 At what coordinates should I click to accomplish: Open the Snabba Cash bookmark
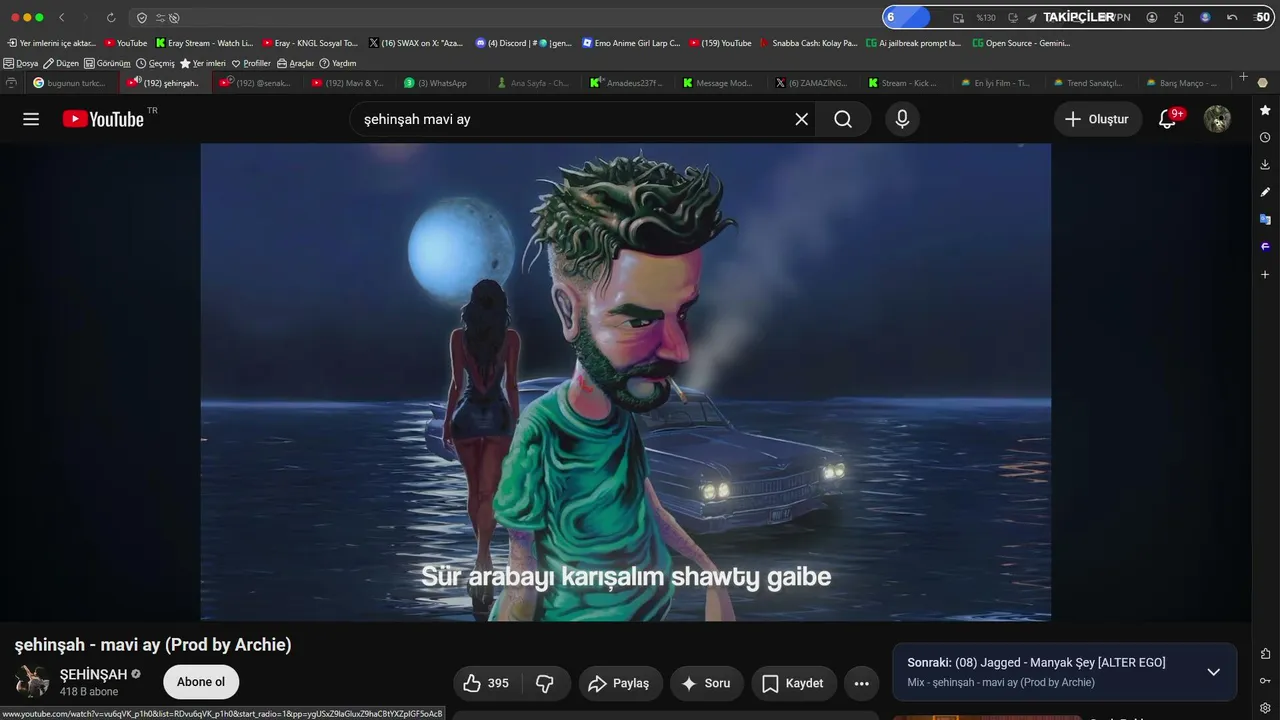809,43
